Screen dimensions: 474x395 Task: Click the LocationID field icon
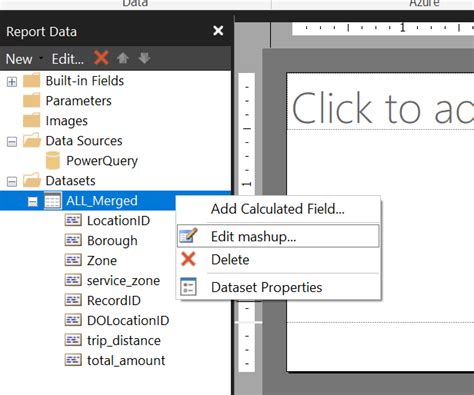coord(73,220)
